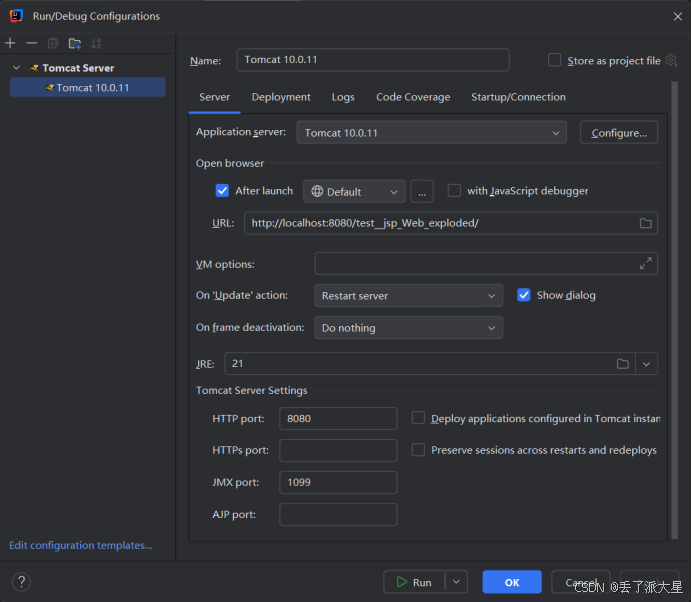Copy configuration using the copy icon
Screen dimensions: 692x602
click(x=53, y=43)
